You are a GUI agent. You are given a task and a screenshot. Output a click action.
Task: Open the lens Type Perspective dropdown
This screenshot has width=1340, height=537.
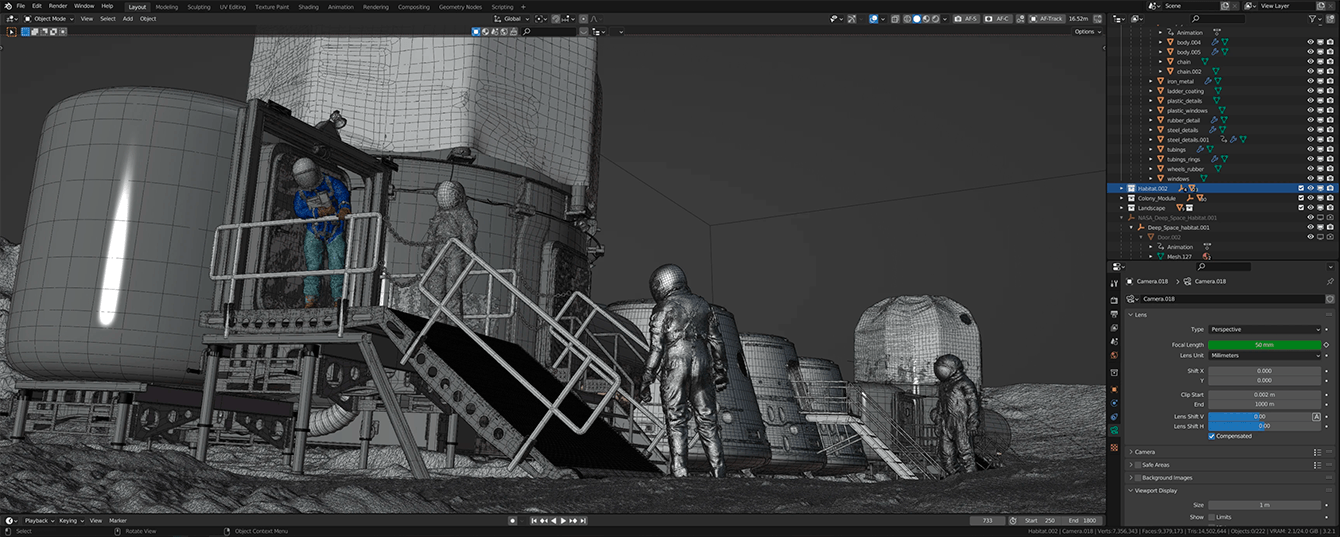click(x=1264, y=329)
